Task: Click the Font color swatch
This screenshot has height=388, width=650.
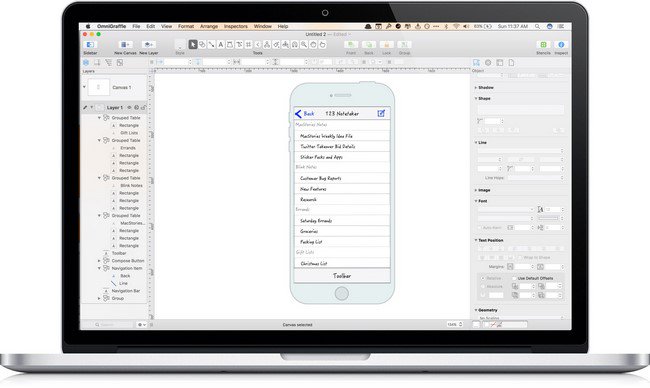Action: pyautogui.click(x=548, y=218)
